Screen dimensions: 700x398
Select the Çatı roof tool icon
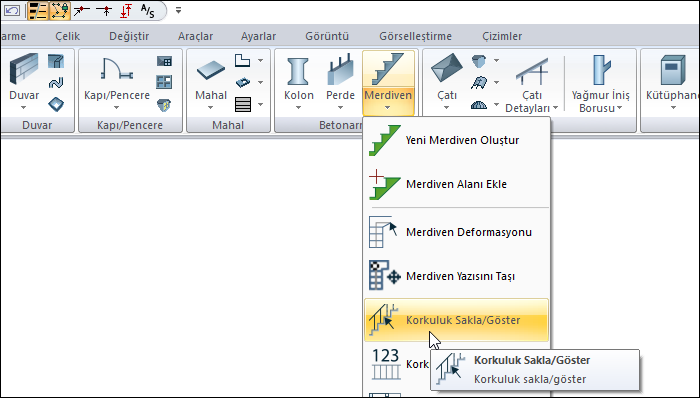pyautogui.click(x=447, y=68)
